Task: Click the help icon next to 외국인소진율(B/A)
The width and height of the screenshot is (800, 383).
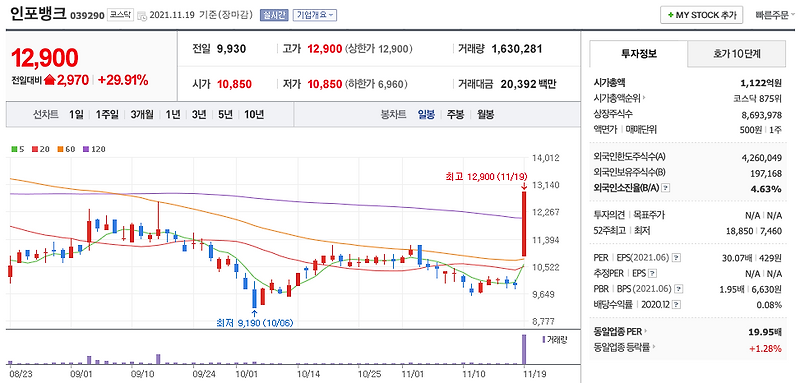Action: 666,189
